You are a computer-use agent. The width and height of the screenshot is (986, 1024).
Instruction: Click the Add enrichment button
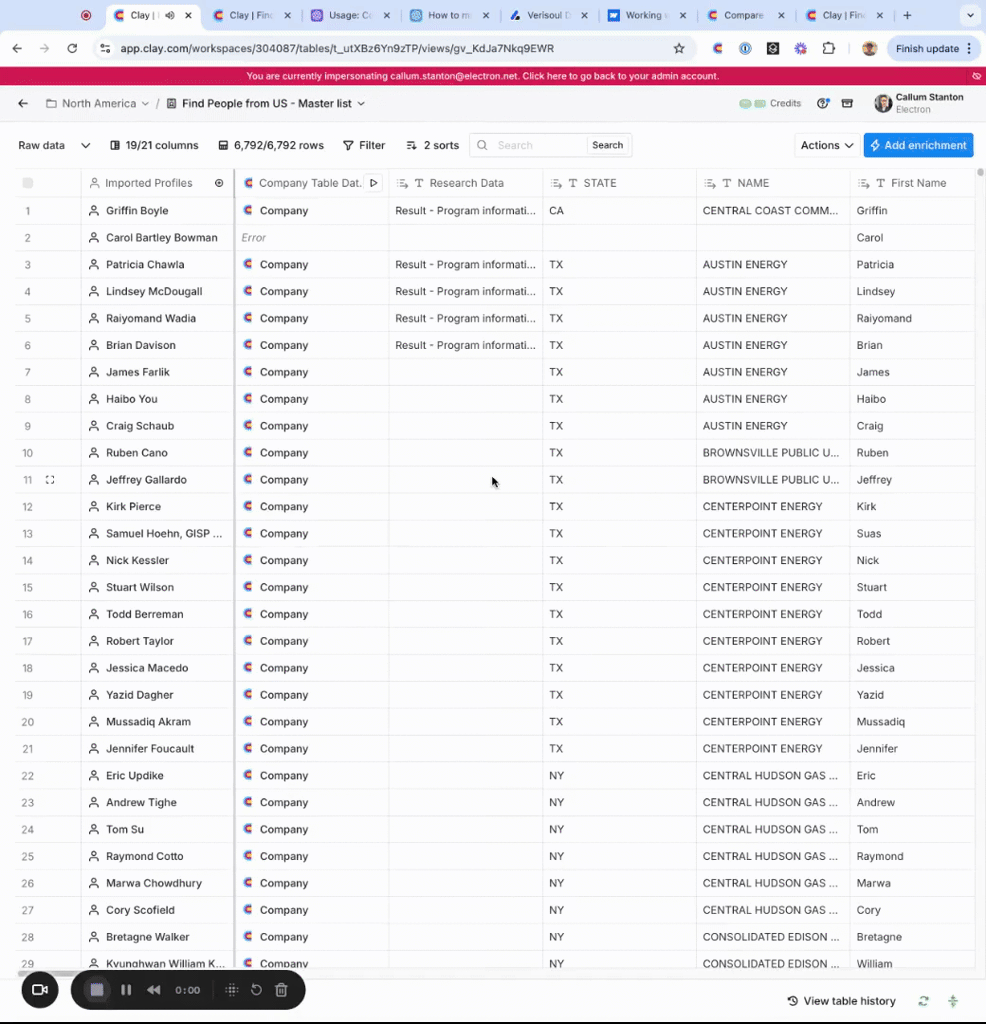coord(918,145)
